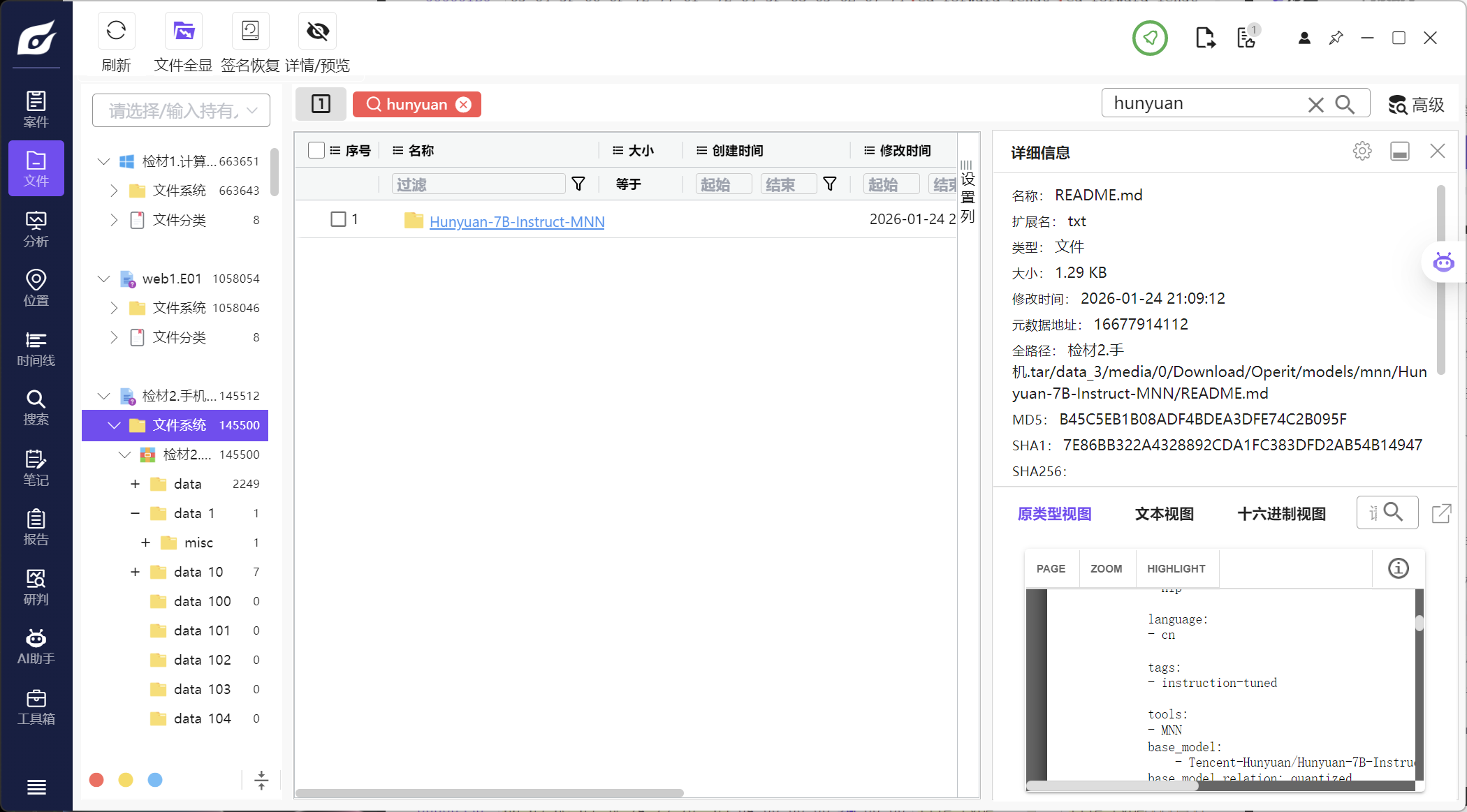Open the 搜索 search sidebar item
This screenshot has width=1467, height=812.
(36, 408)
